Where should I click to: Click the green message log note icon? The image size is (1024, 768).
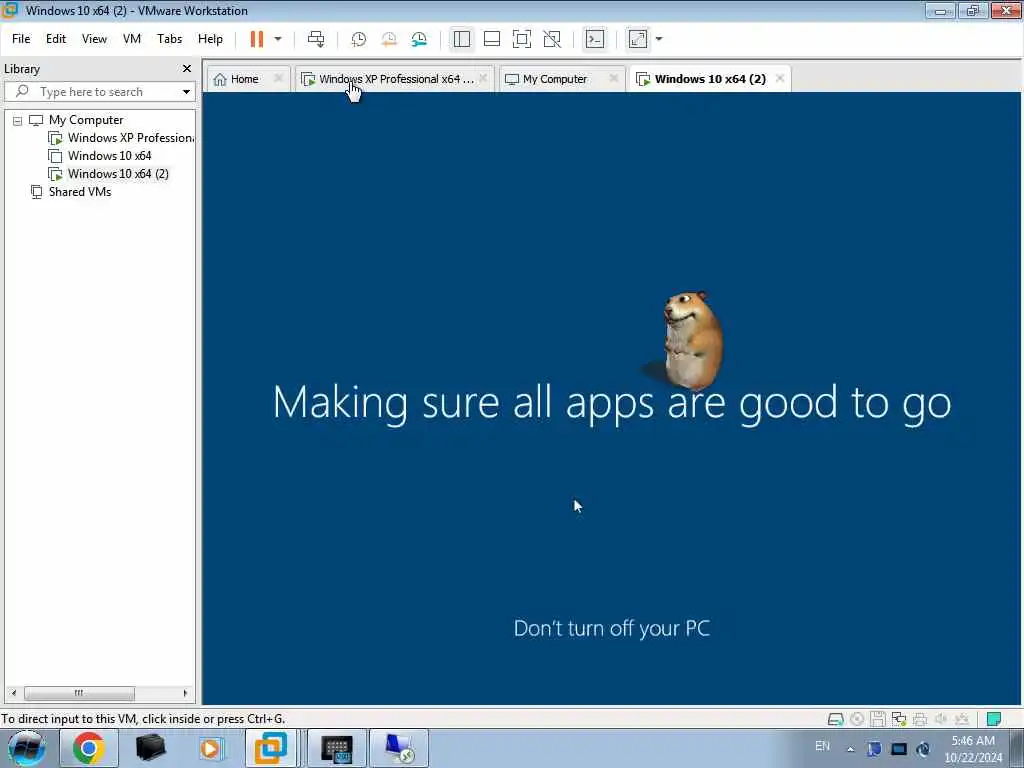(994, 719)
